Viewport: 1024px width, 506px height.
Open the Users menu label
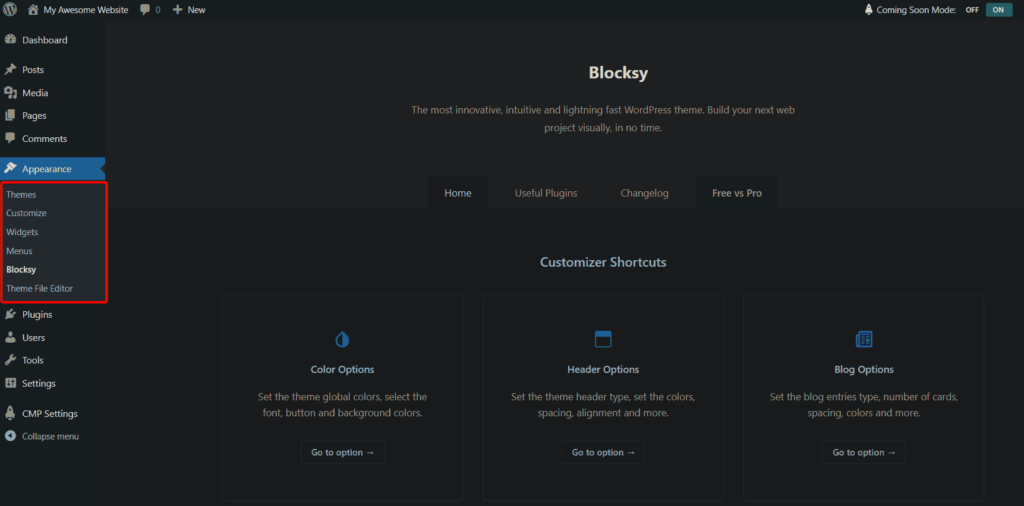pos(33,338)
